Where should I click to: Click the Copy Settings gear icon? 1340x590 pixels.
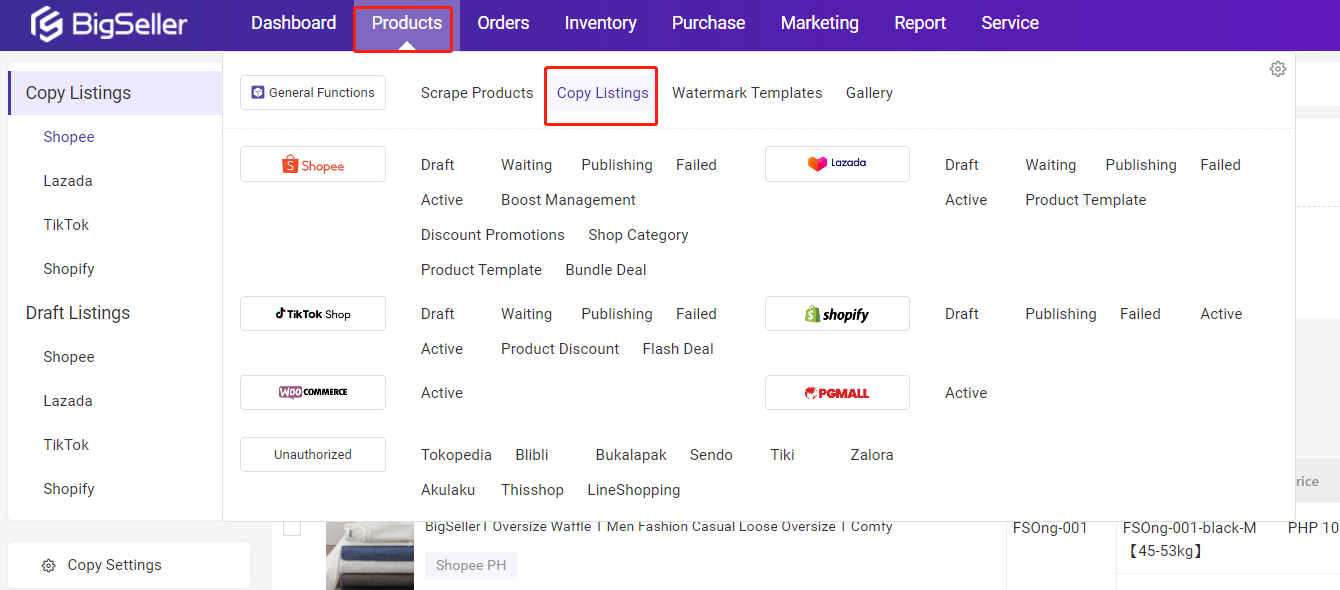(47, 565)
